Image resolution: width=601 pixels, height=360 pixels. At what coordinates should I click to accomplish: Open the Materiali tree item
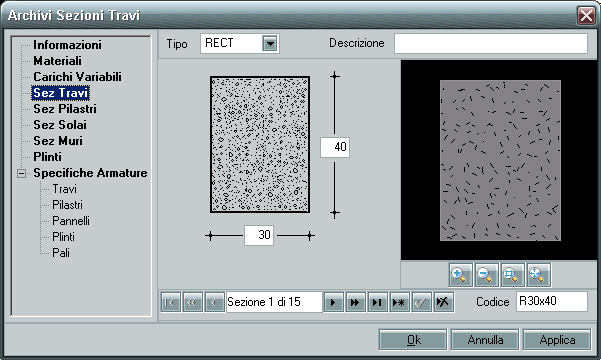(x=57, y=61)
